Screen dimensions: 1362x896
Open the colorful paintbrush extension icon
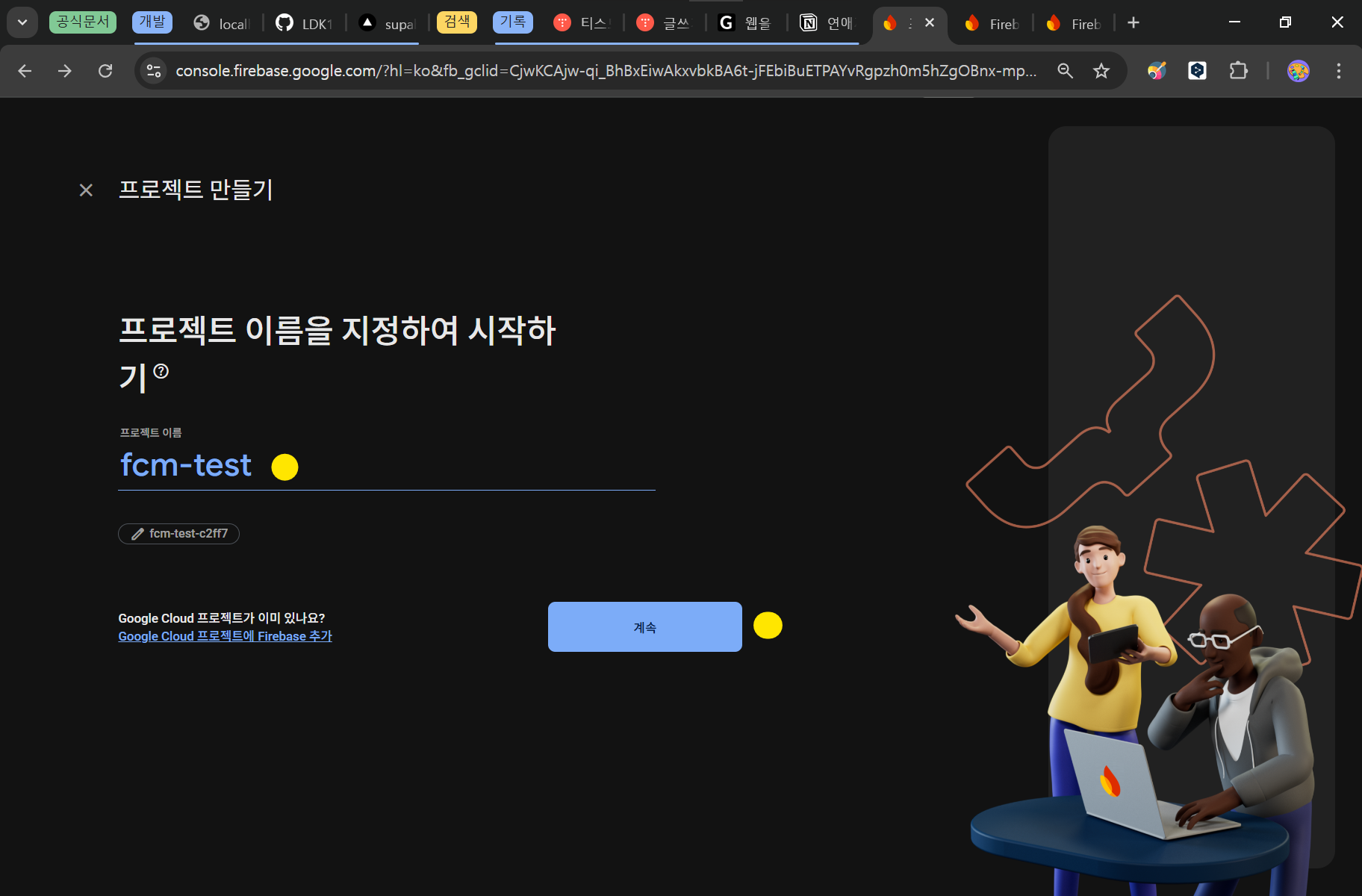point(1157,71)
